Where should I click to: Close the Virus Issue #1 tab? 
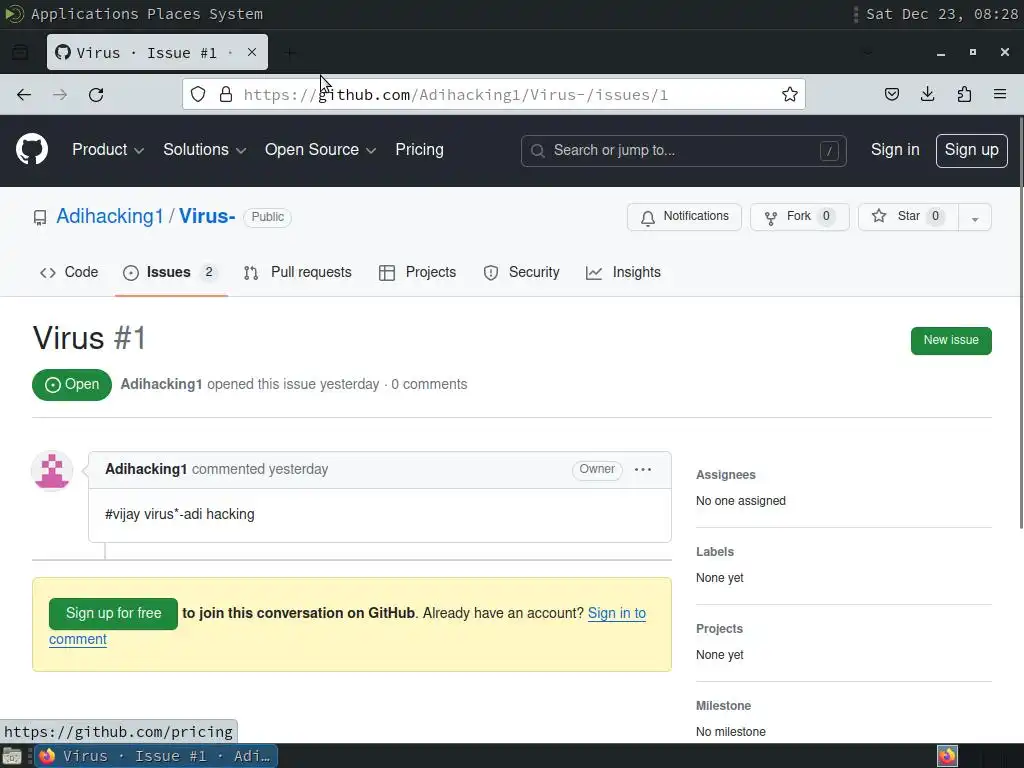pyautogui.click(x=252, y=52)
